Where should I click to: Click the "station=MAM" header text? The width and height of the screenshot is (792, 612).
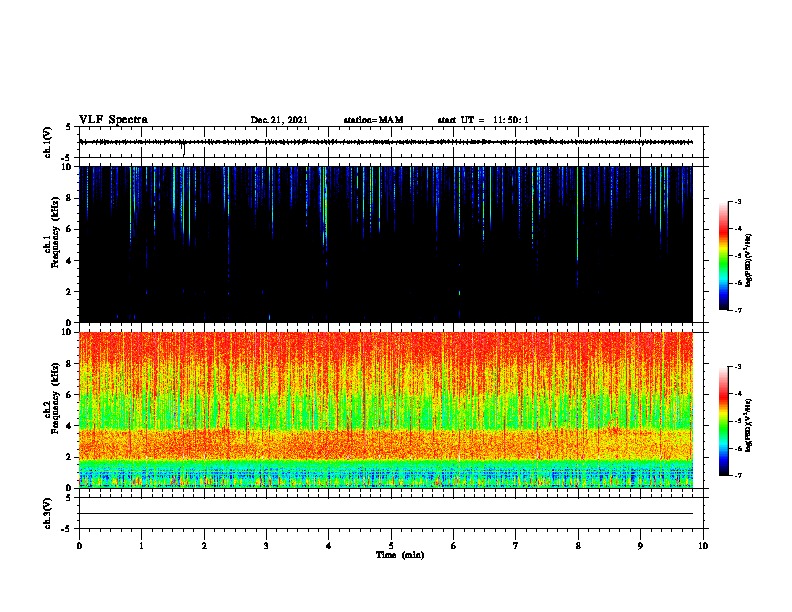click(x=373, y=120)
